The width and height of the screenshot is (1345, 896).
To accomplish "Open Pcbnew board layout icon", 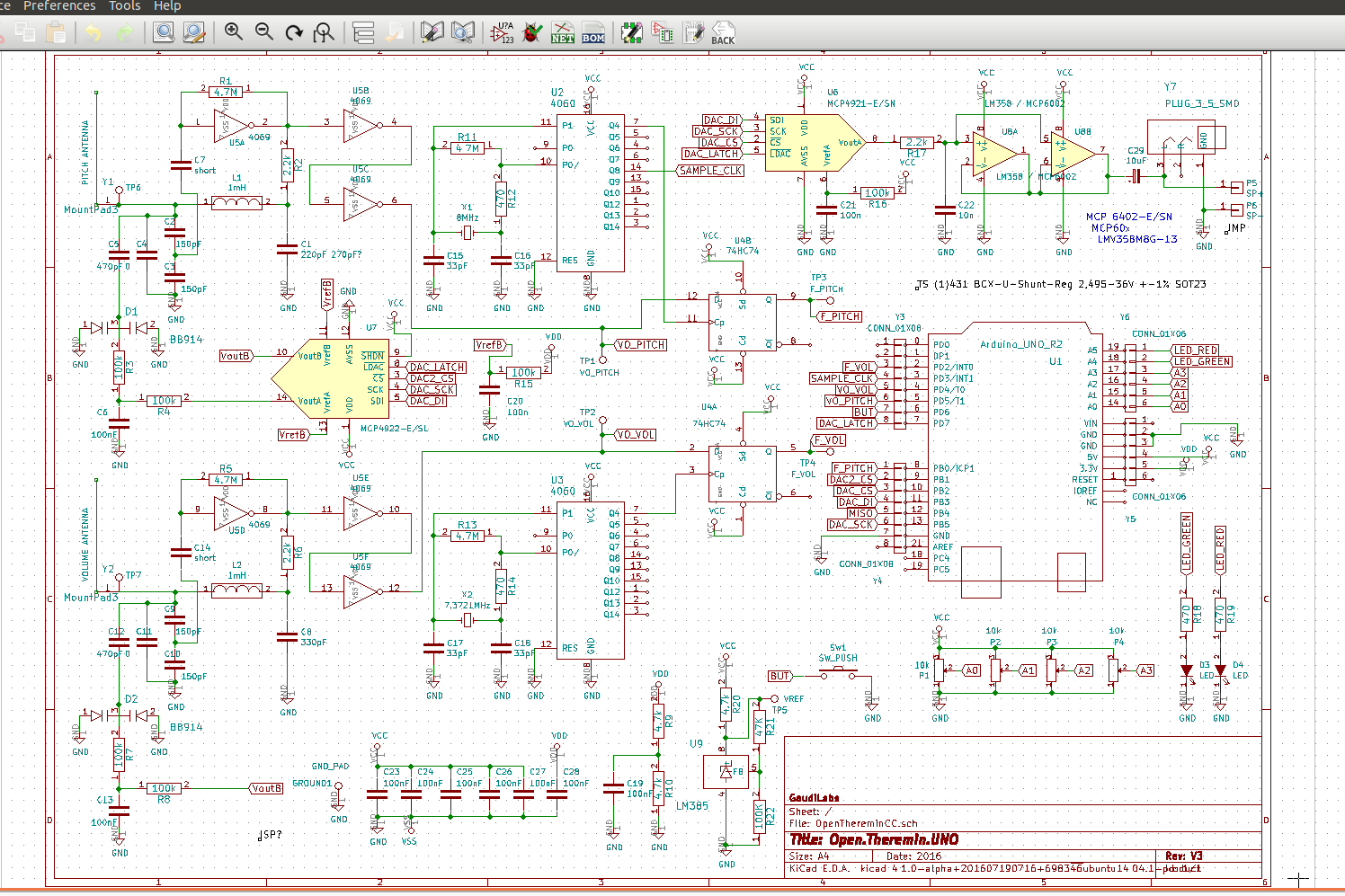I will point(693,33).
